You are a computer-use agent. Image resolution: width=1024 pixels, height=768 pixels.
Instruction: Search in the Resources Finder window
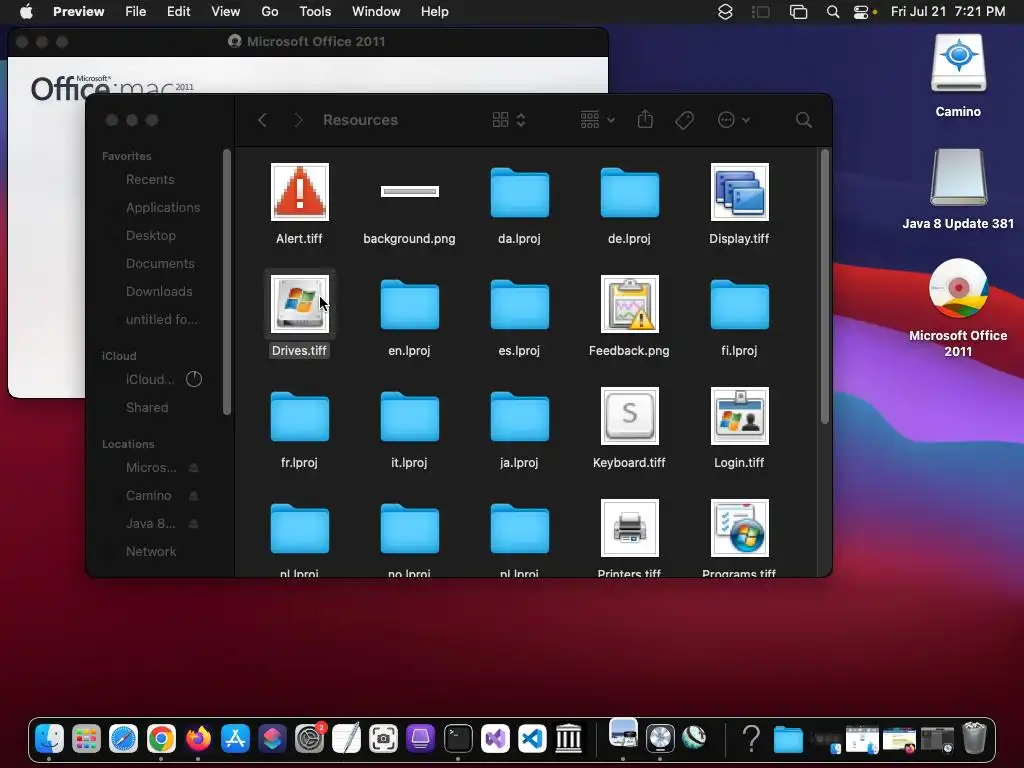coord(804,120)
